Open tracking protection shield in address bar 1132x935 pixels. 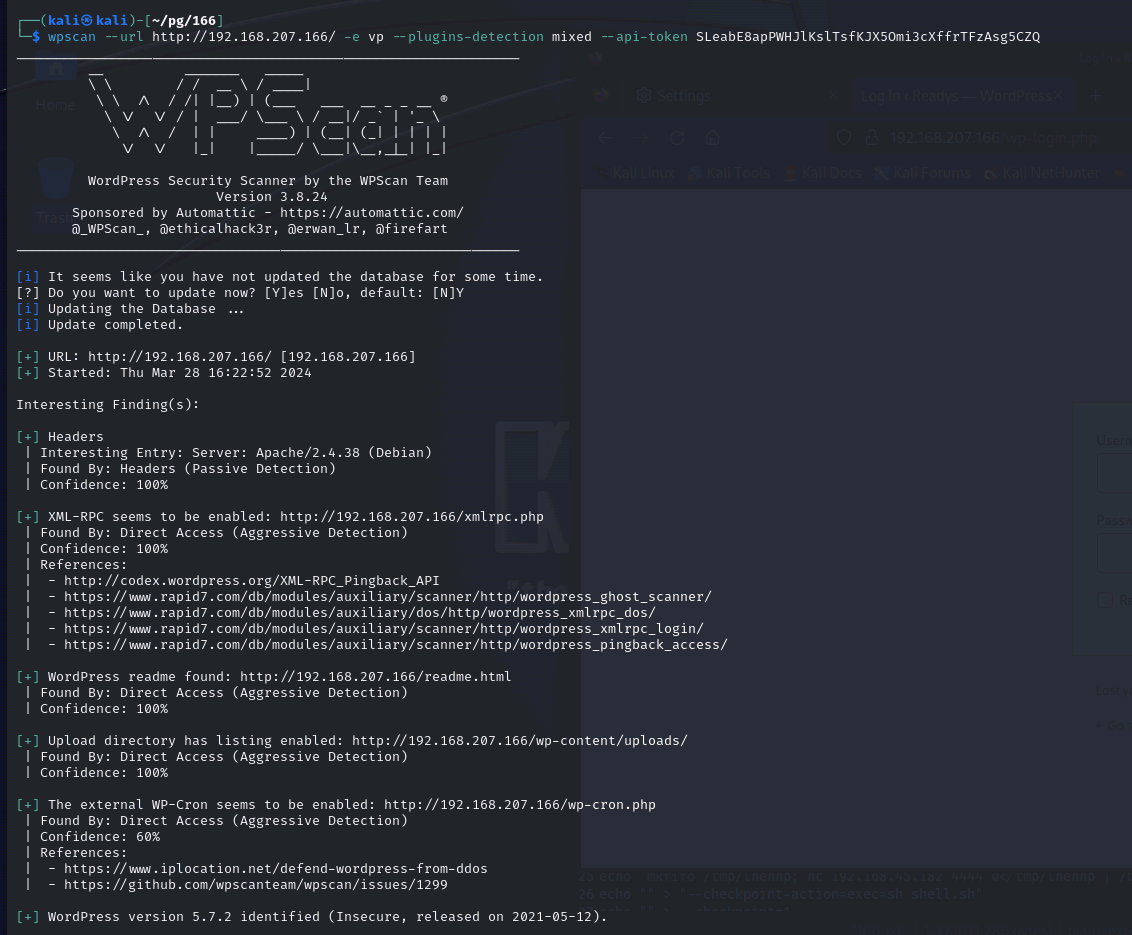click(843, 137)
